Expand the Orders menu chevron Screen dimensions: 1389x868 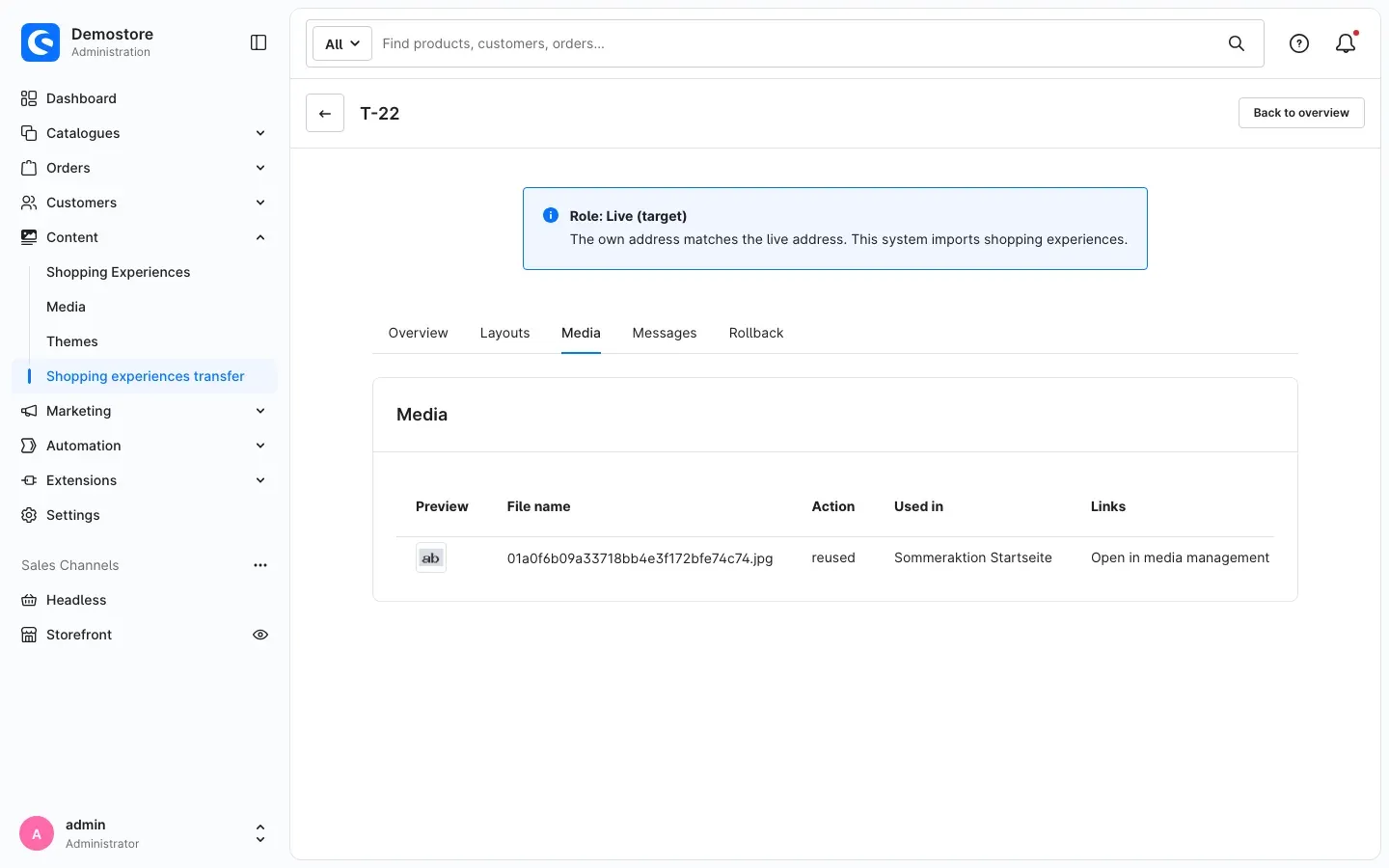(x=260, y=168)
